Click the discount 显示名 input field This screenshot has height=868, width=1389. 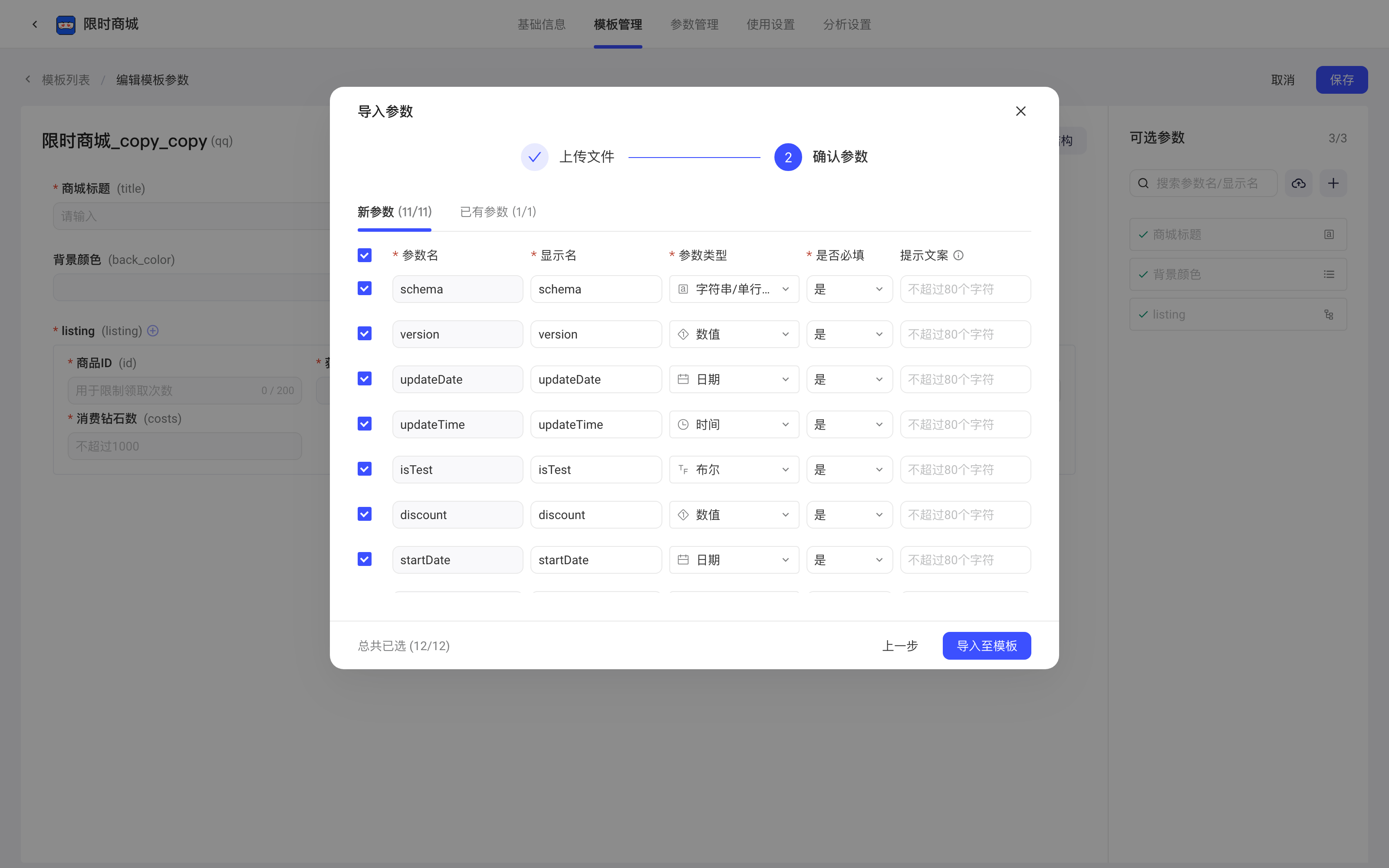click(596, 515)
